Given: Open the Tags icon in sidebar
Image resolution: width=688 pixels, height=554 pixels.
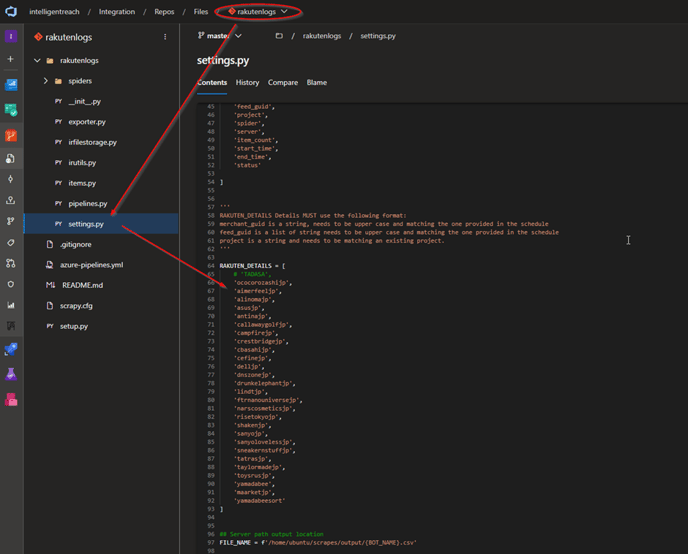Looking at the screenshot, I should point(11,242).
